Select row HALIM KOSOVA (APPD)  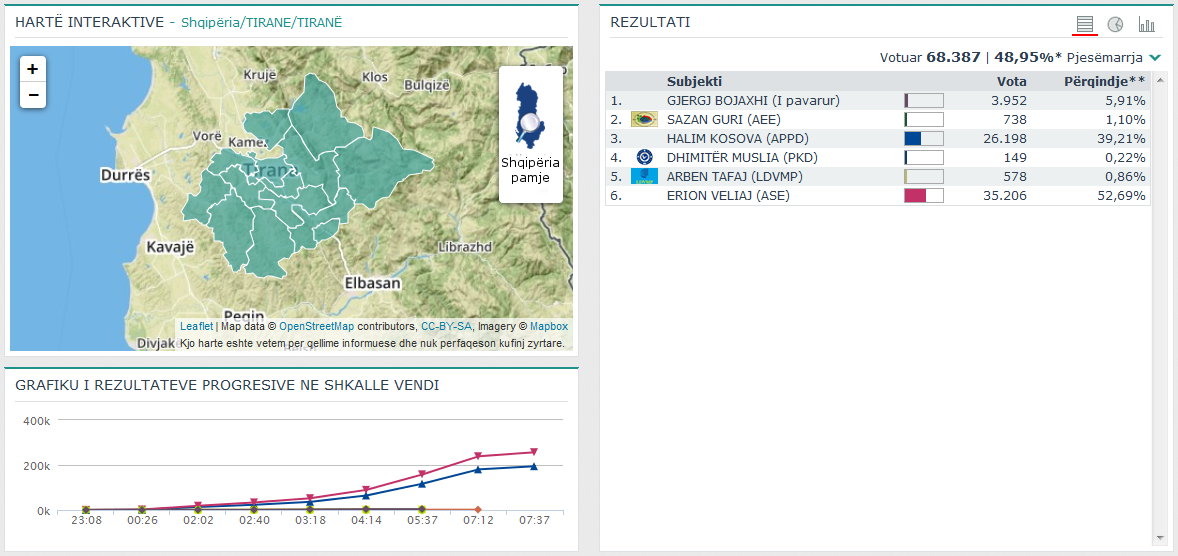(x=877, y=138)
